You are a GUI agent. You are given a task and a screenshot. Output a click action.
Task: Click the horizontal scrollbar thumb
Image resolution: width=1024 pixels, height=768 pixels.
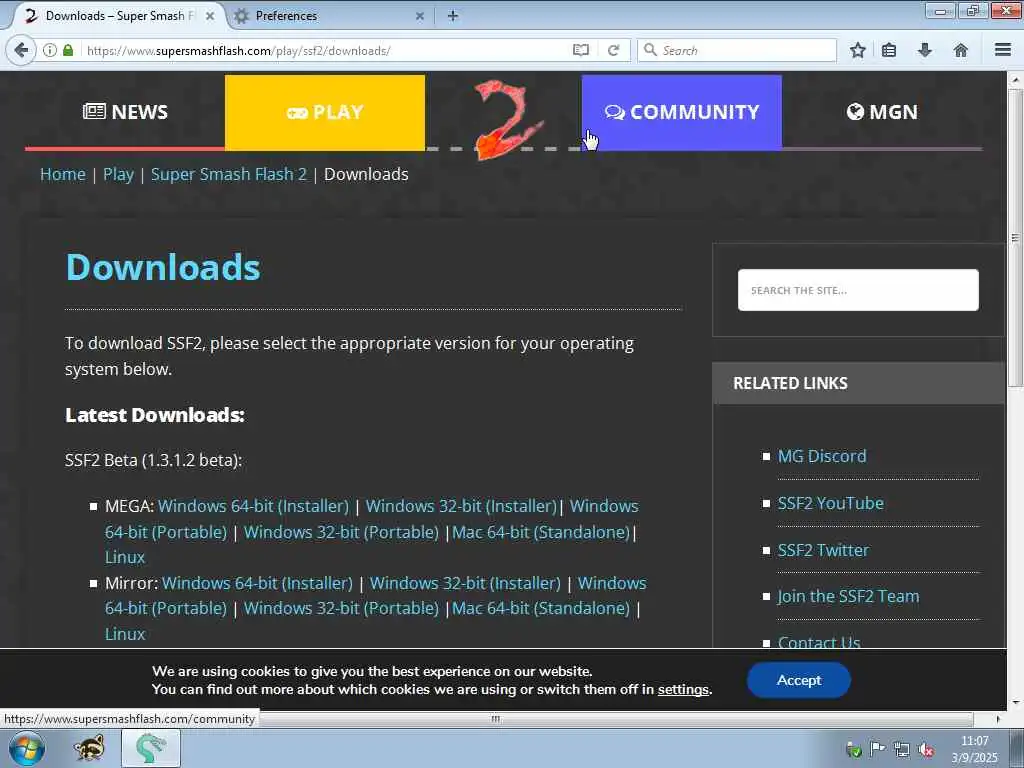pyautogui.click(x=496, y=719)
